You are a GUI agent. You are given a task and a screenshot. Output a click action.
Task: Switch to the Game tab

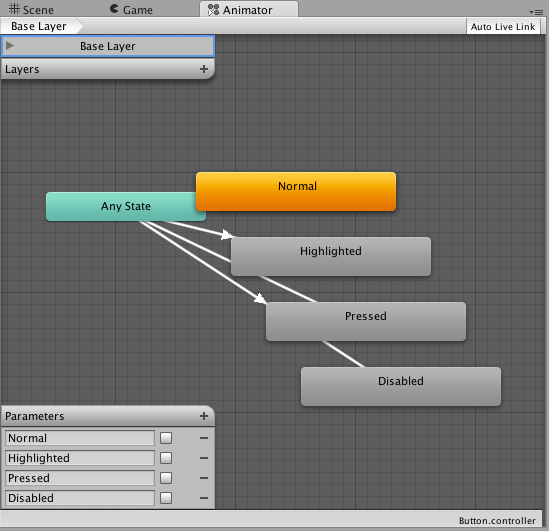tap(131, 9)
